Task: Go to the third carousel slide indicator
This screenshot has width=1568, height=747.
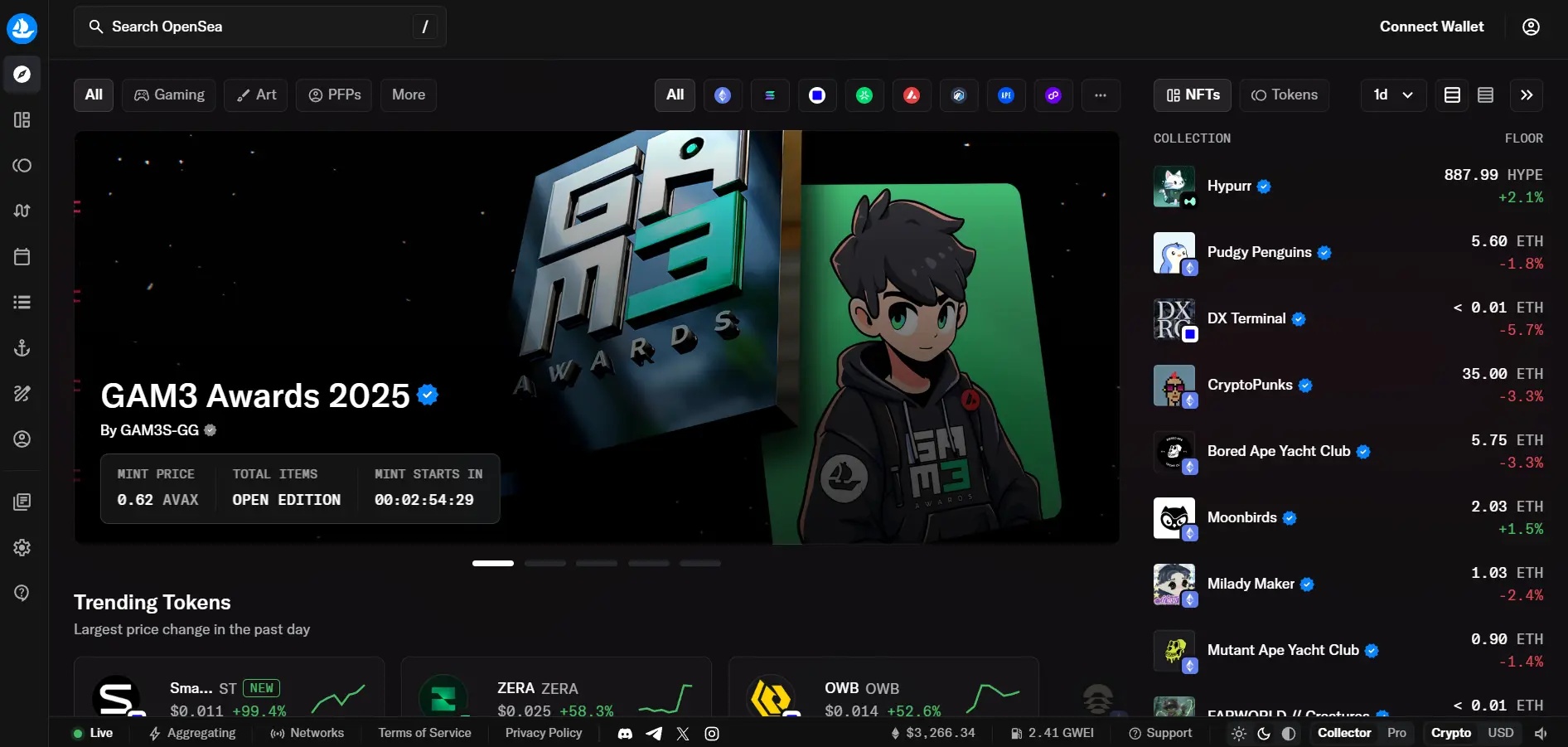Action: coord(597,564)
